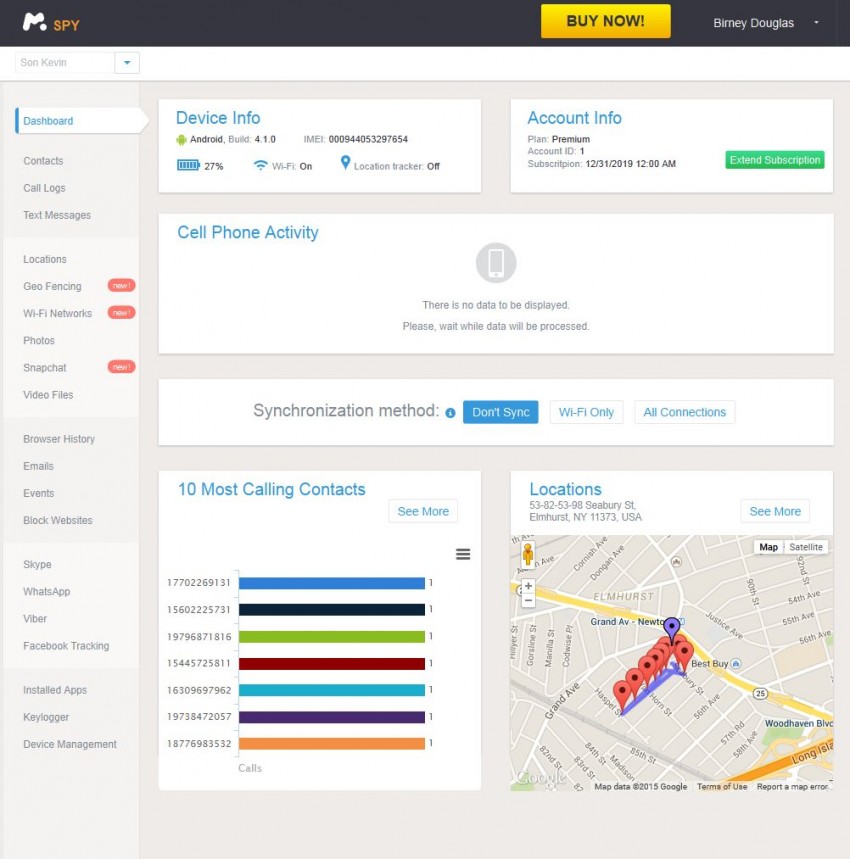Click the battery level icon
This screenshot has height=859, width=850.
click(188, 165)
